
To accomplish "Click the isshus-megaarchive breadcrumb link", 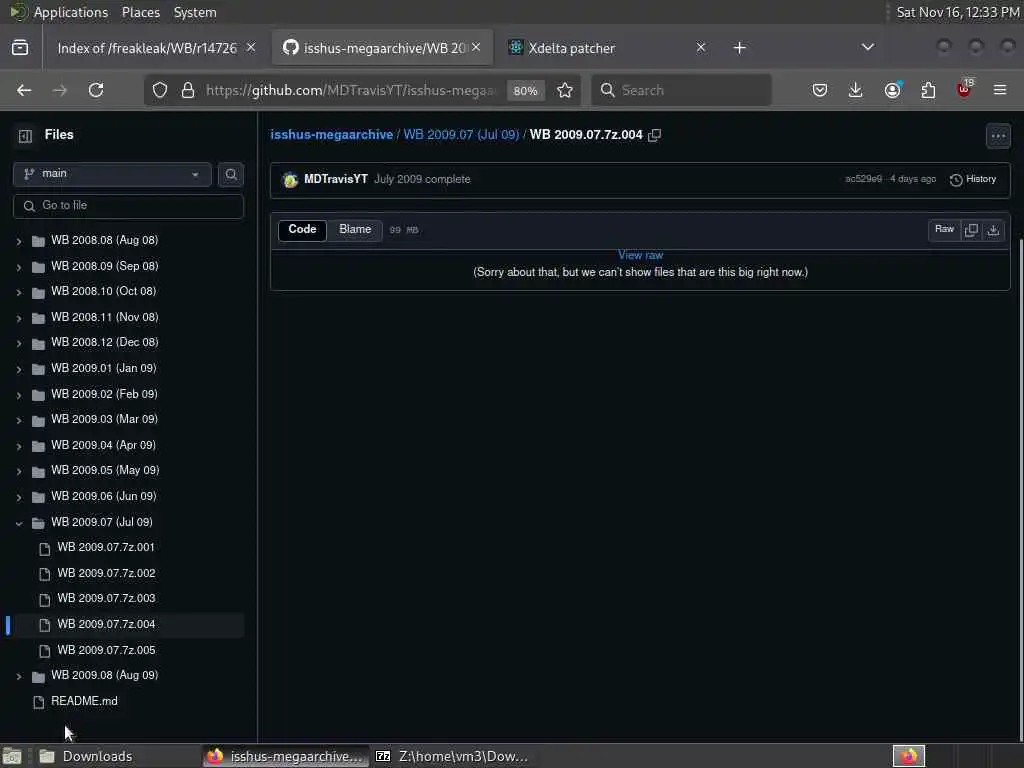I will 332,135.
